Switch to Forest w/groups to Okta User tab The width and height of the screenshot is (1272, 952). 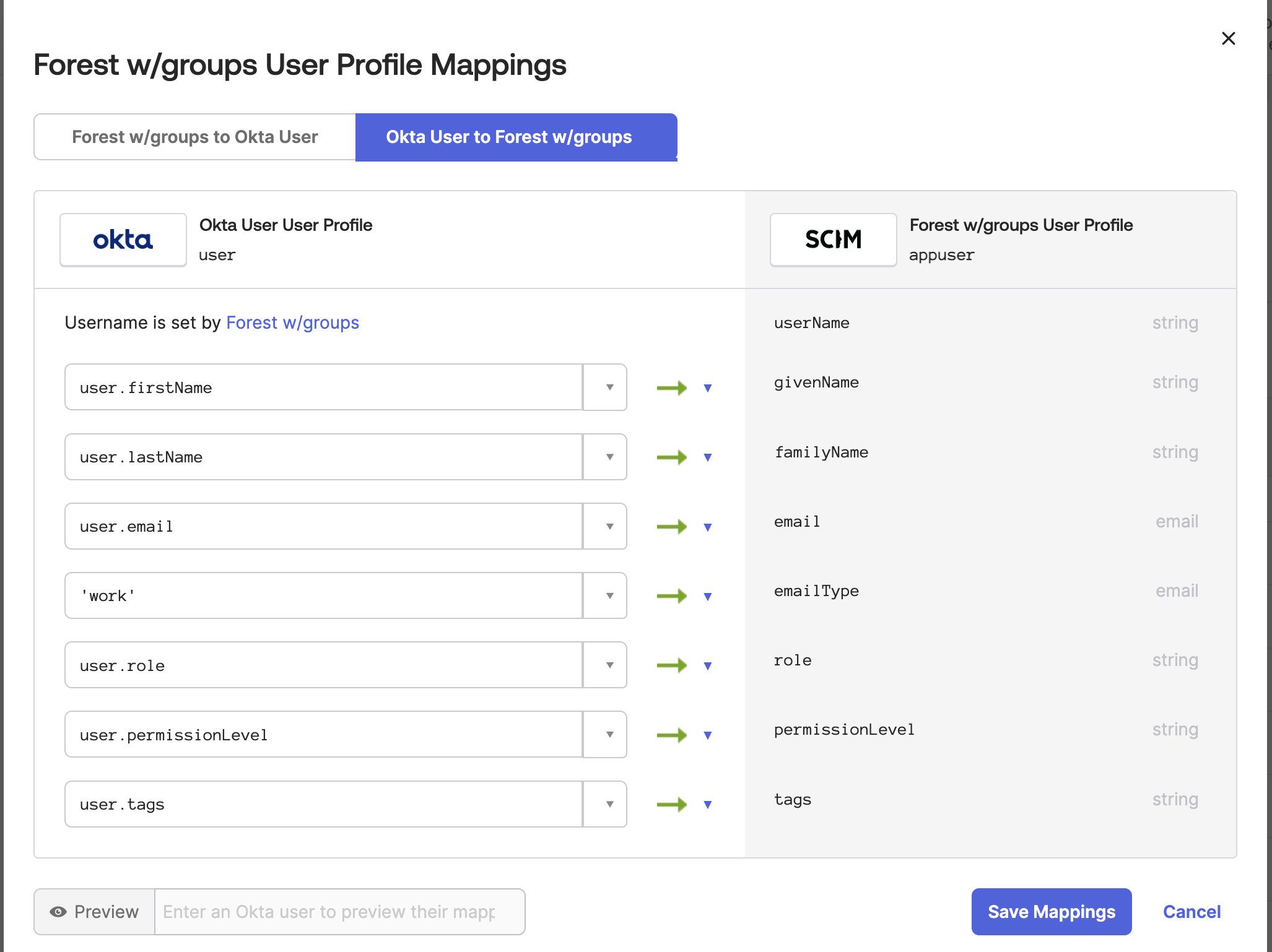click(x=195, y=137)
